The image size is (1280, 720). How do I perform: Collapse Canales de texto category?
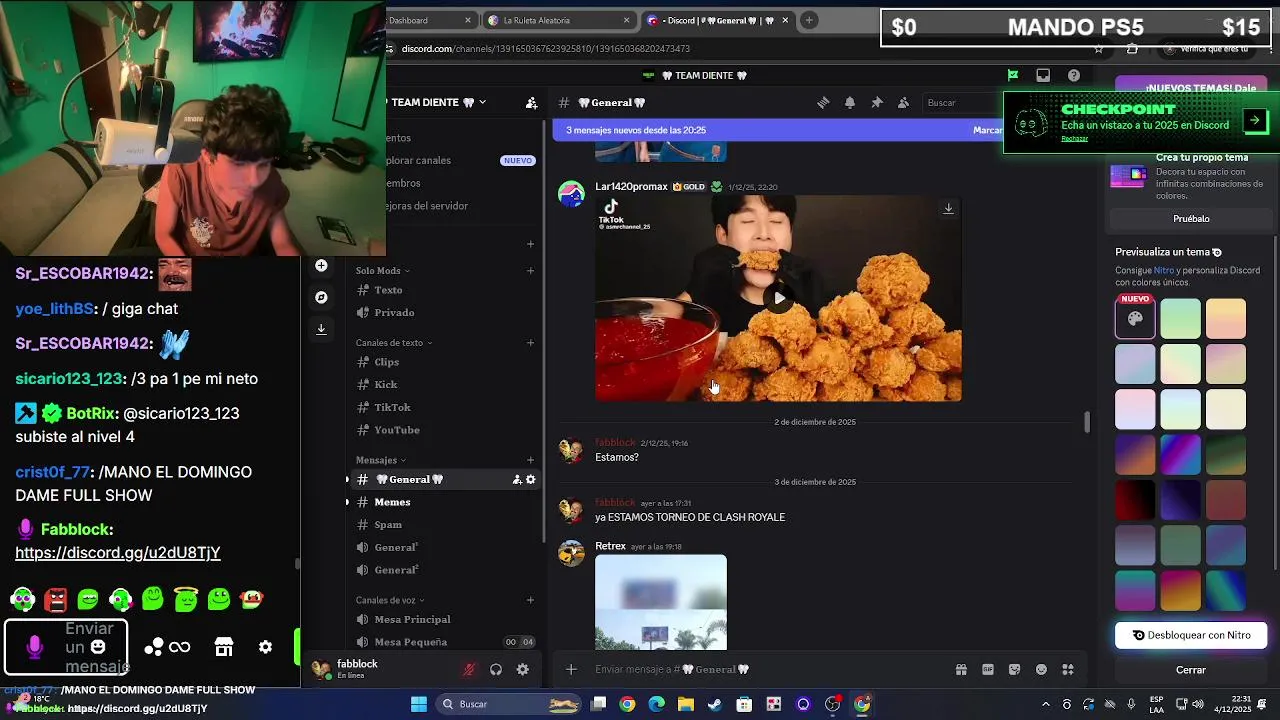[394, 343]
